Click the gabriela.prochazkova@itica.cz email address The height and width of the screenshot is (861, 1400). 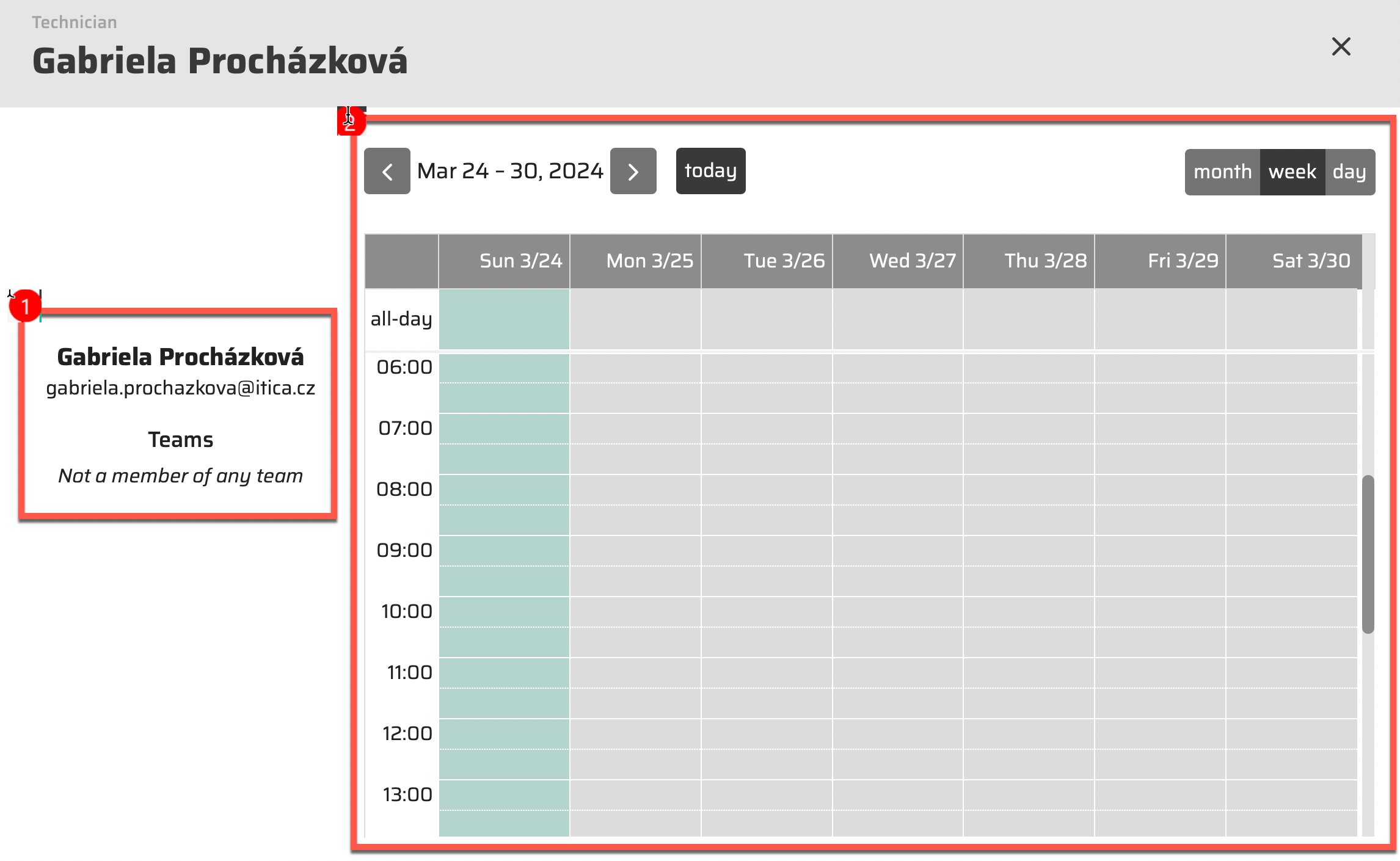pos(180,388)
